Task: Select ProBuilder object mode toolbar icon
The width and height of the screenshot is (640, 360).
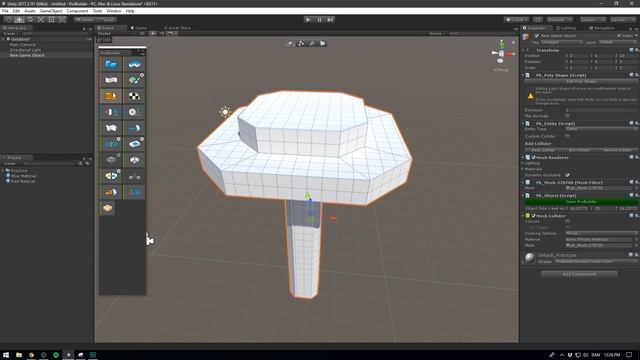Action: [x=290, y=43]
